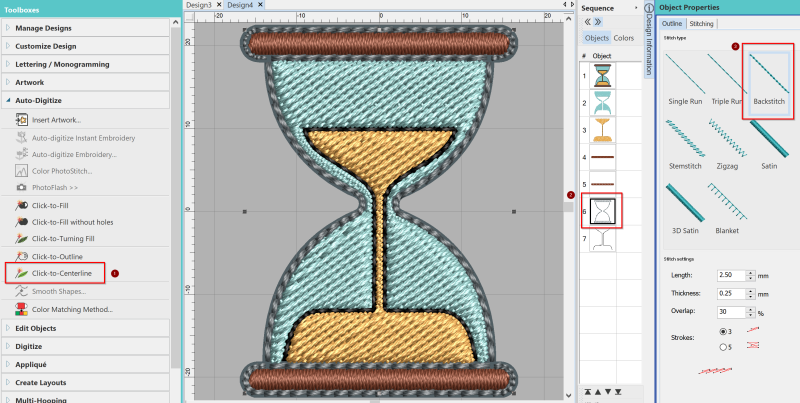Open the Colors tab in Sequence
Image resolution: width=800 pixels, height=403 pixels.
click(x=624, y=38)
